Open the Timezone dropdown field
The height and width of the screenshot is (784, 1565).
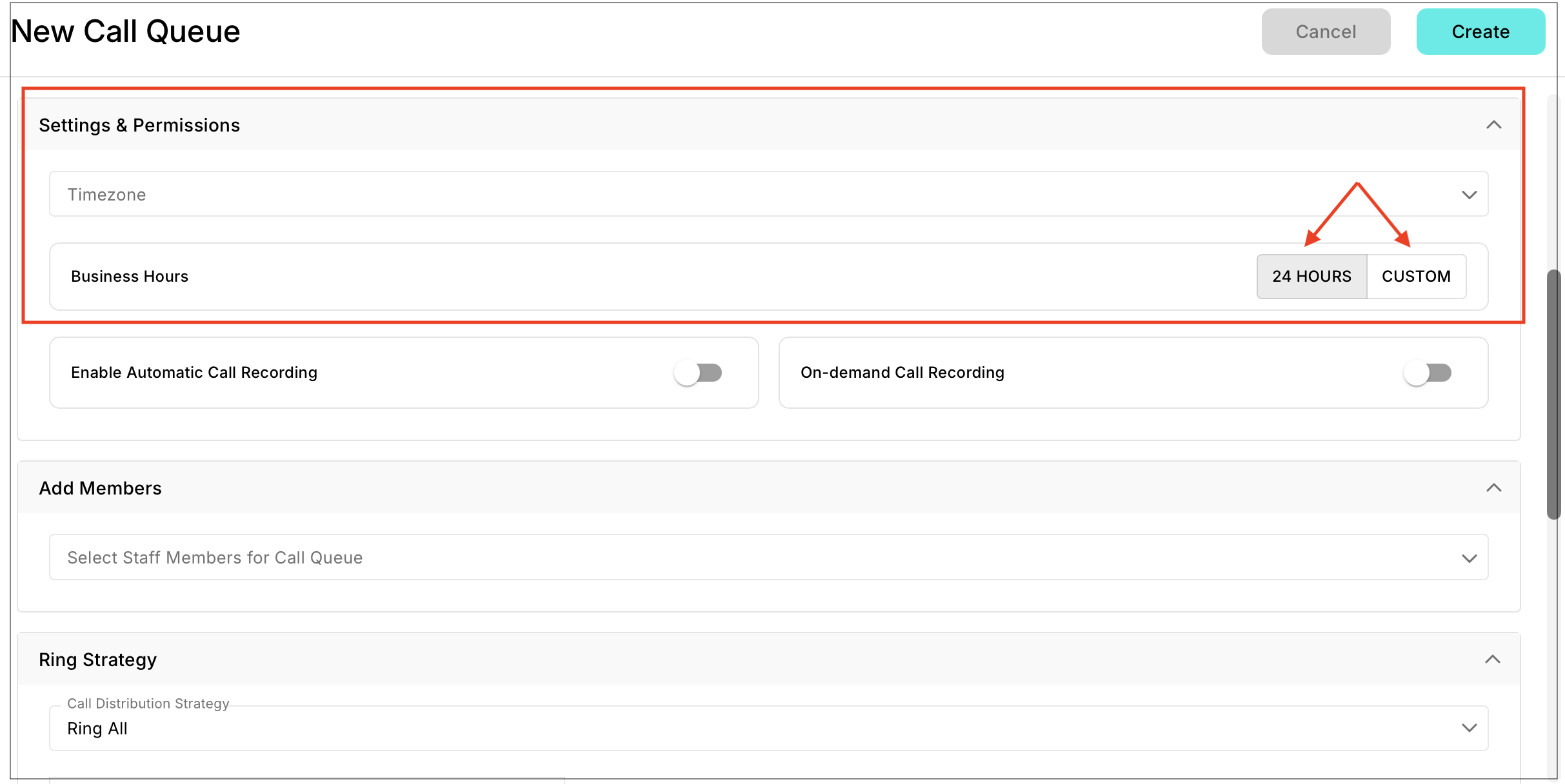[710, 195]
